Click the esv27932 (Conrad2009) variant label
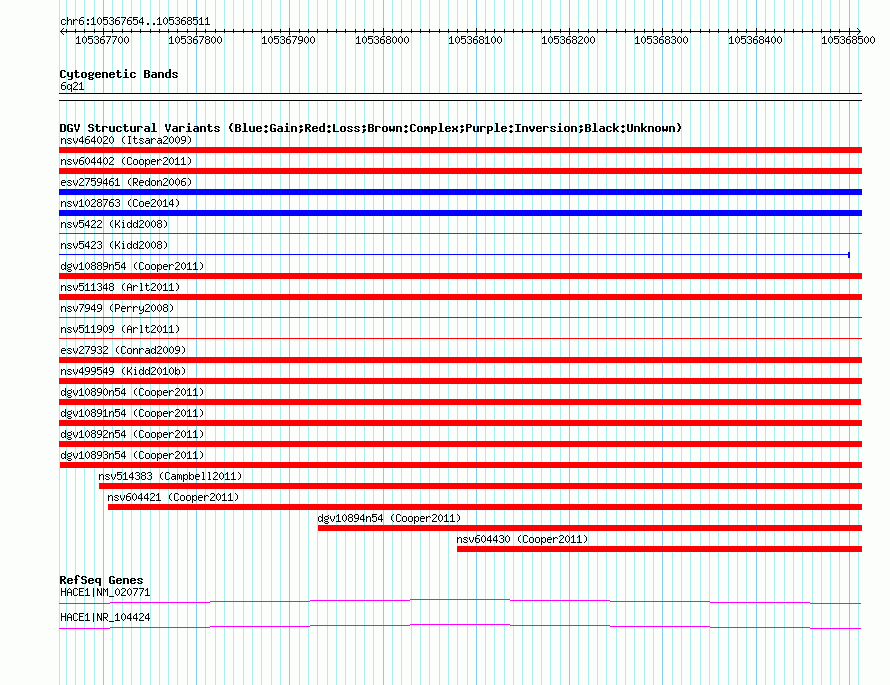This screenshot has width=890, height=685. [x=123, y=350]
